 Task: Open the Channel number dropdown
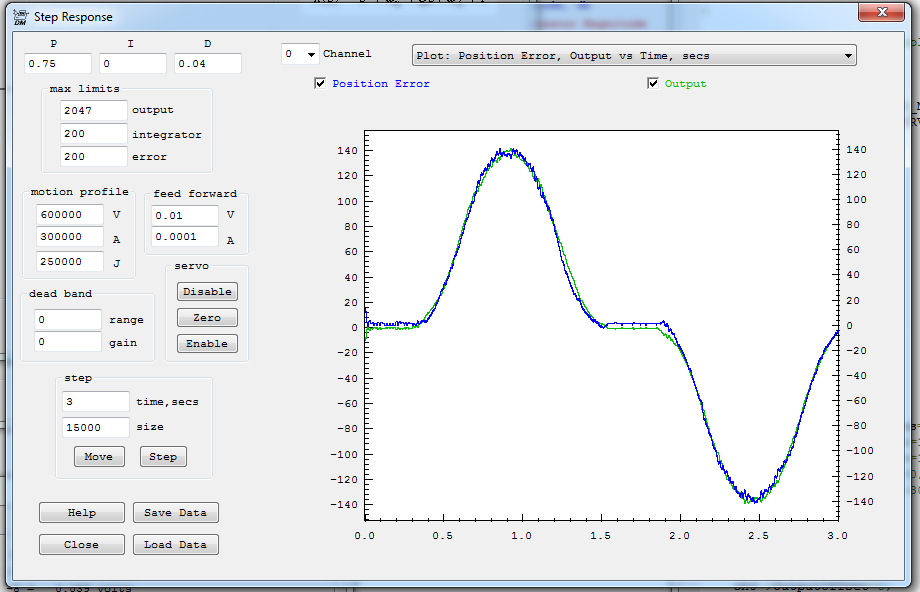300,55
